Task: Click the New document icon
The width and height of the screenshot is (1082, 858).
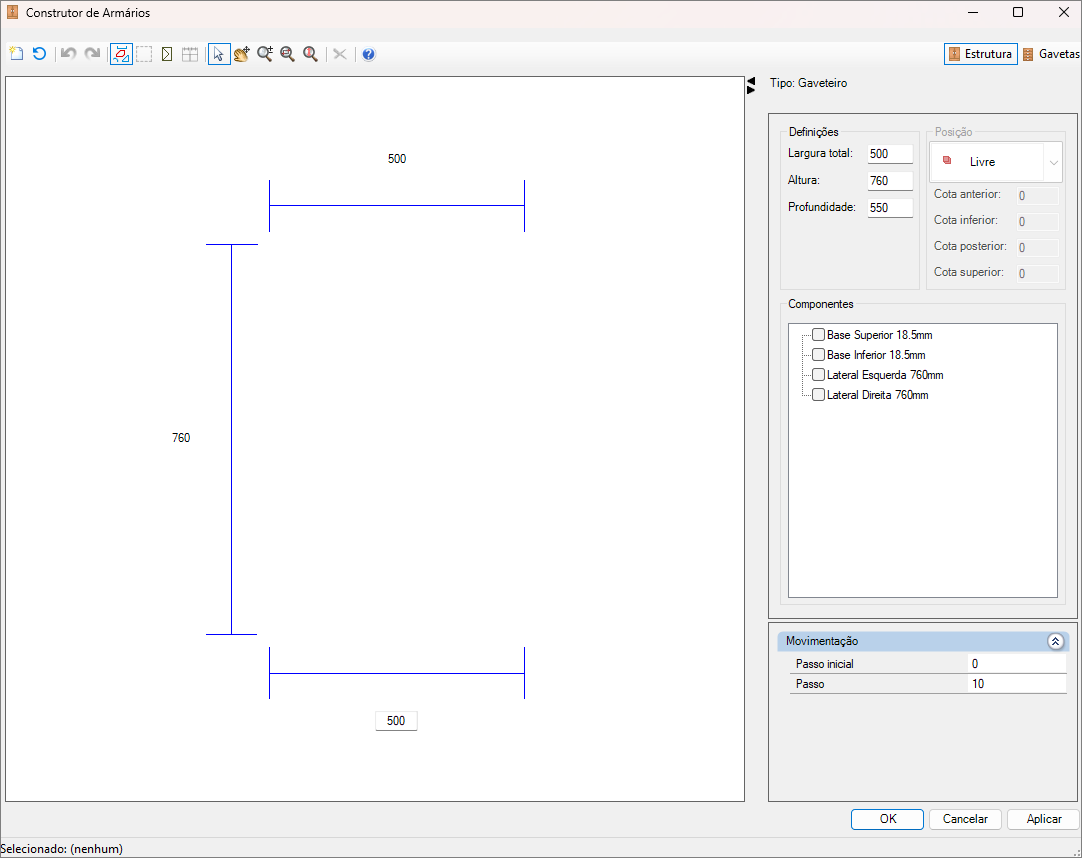Action: point(17,54)
